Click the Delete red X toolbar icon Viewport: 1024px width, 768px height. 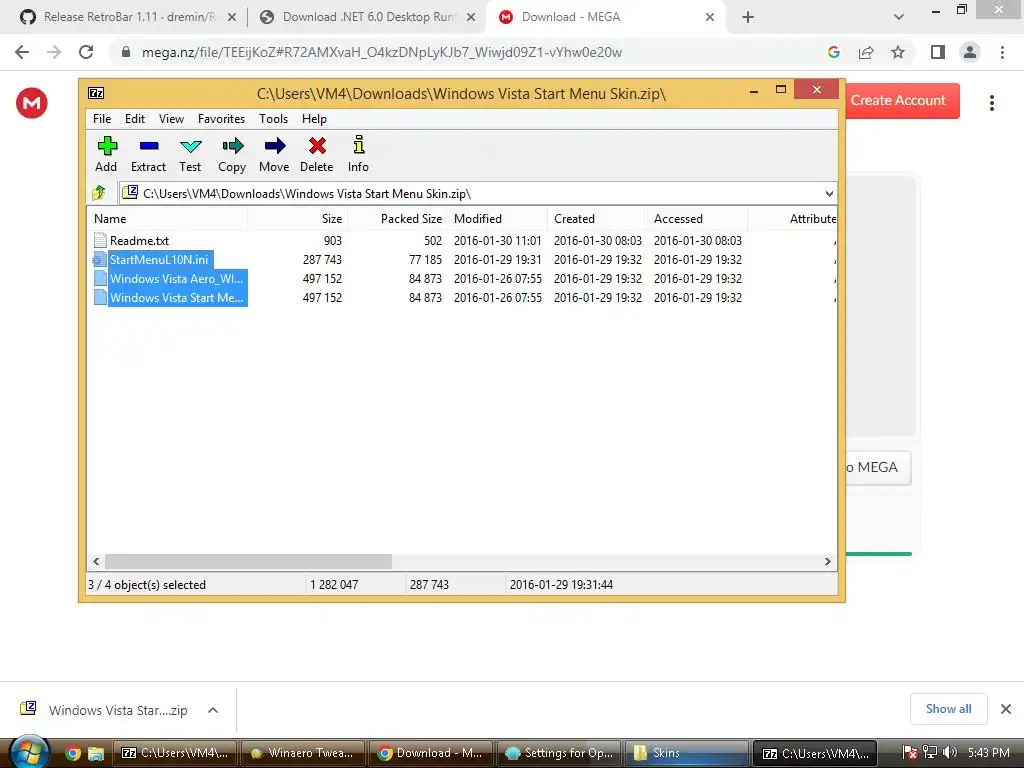[317, 146]
